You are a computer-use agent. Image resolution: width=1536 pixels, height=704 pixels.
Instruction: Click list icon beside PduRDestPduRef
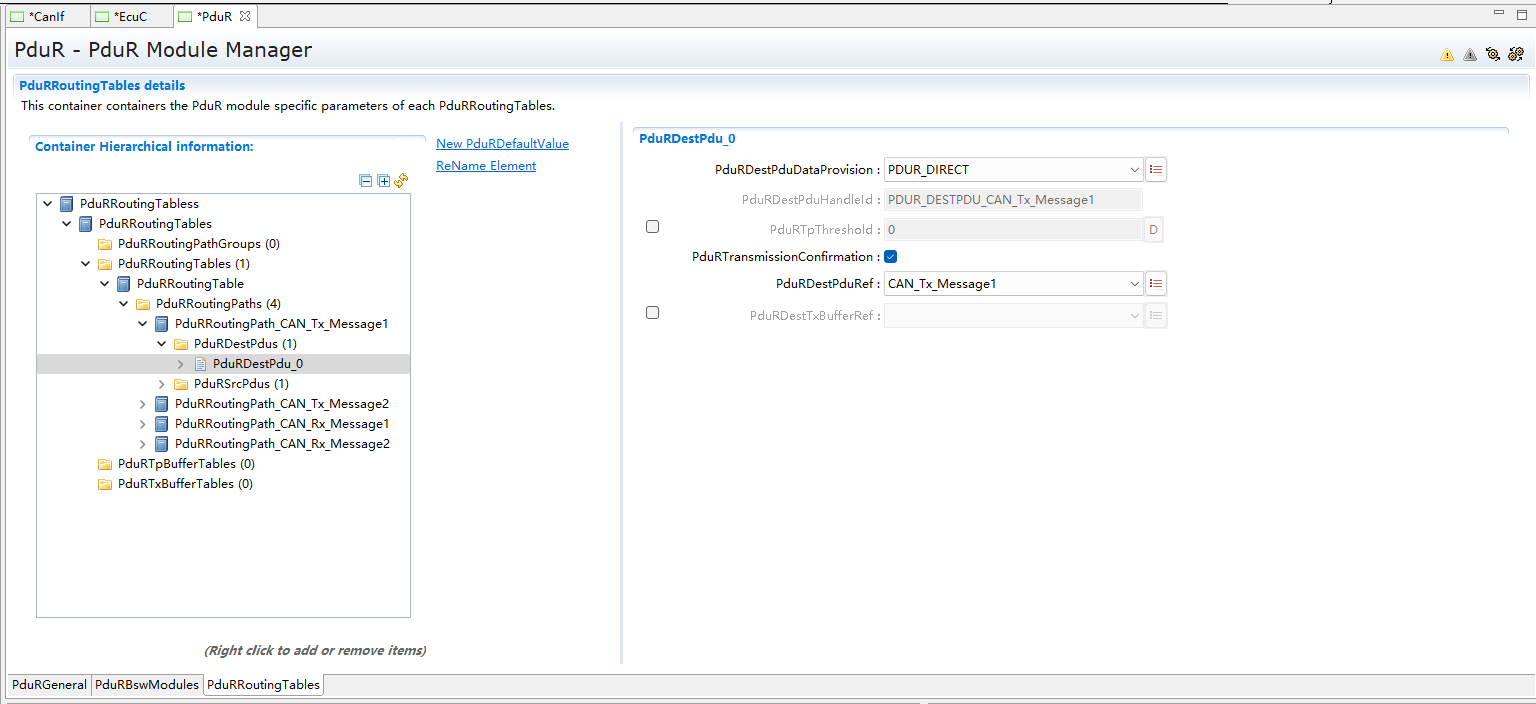click(1156, 284)
